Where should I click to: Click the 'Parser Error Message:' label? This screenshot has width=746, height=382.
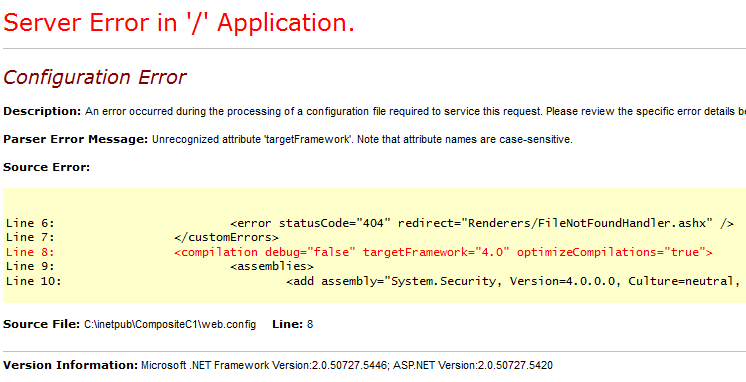click(75, 140)
